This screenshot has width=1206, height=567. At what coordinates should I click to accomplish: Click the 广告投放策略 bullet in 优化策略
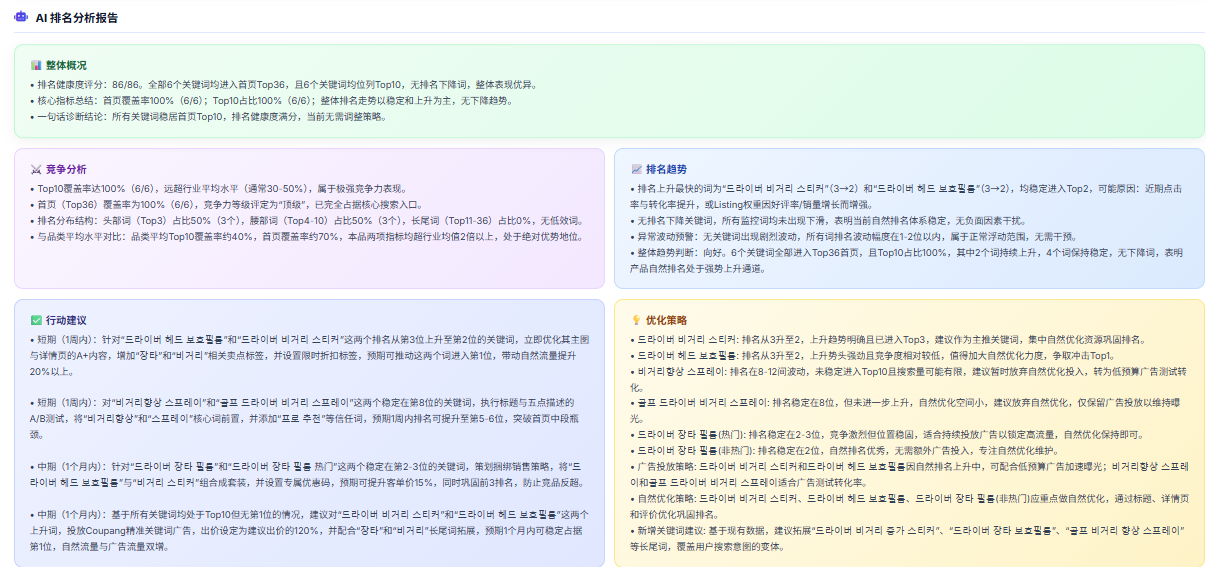910,474
